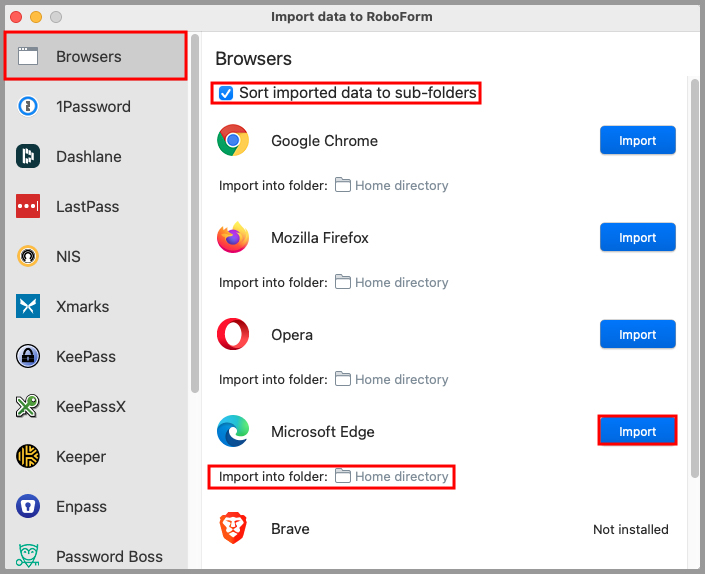The height and width of the screenshot is (574, 705).
Task: Pick Home directory folder for Microsoft Edge
Action: tap(391, 477)
